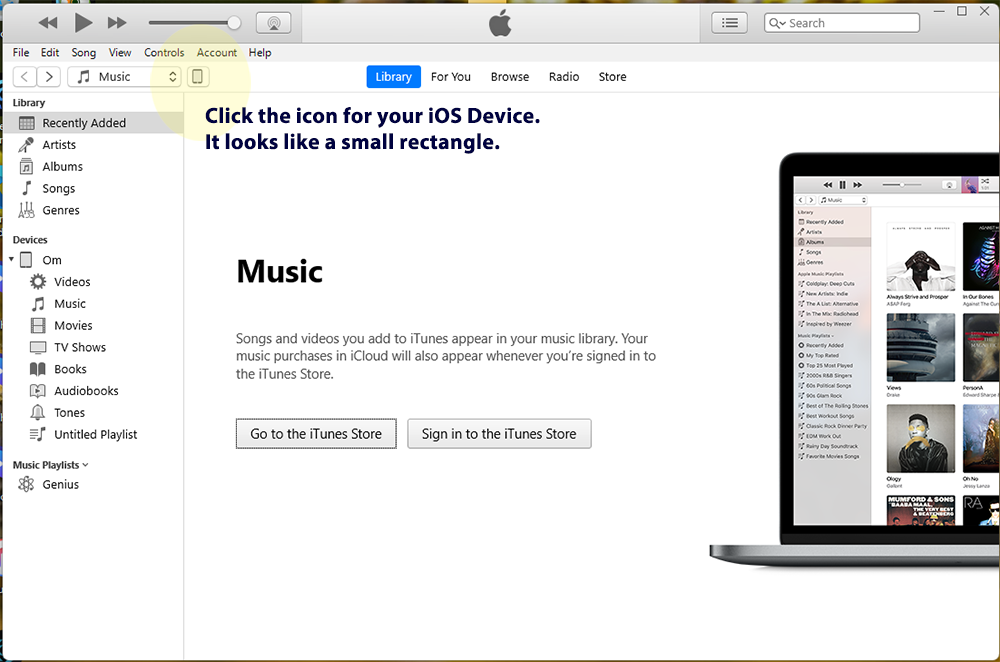Open Movies under the Om device
The height and width of the screenshot is (662, 1000).
(94, 325)
